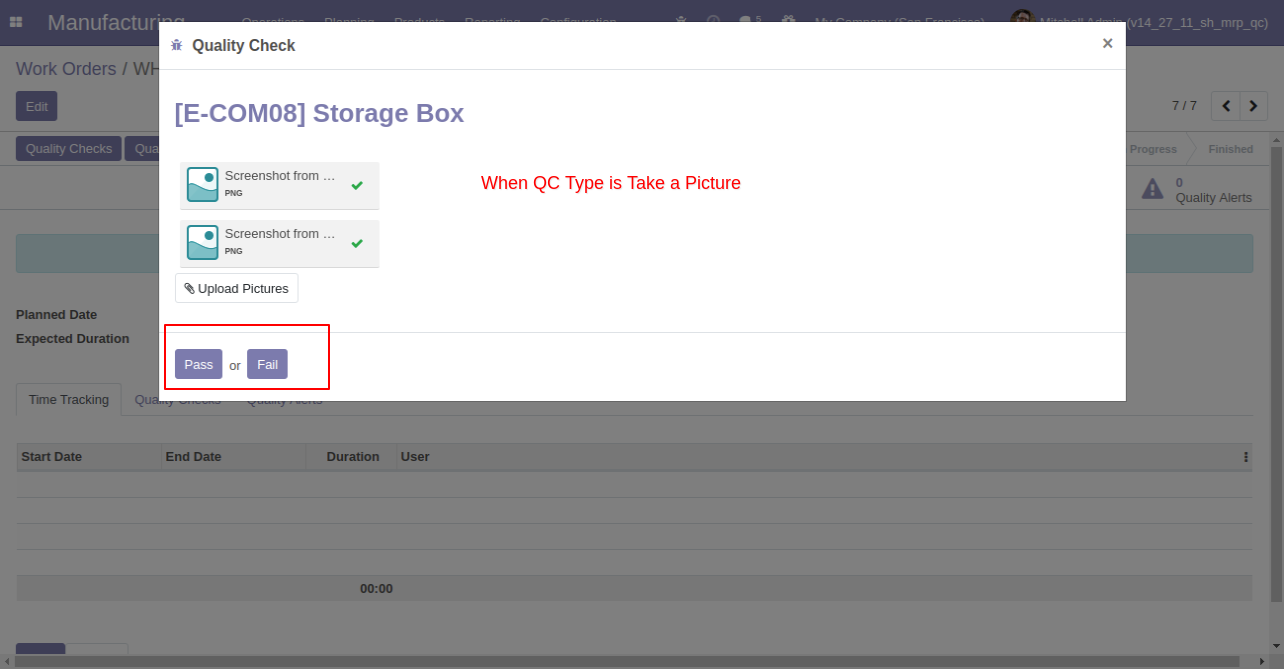Click the [E-COM08] Storage Box title

[x=319, y=113]
